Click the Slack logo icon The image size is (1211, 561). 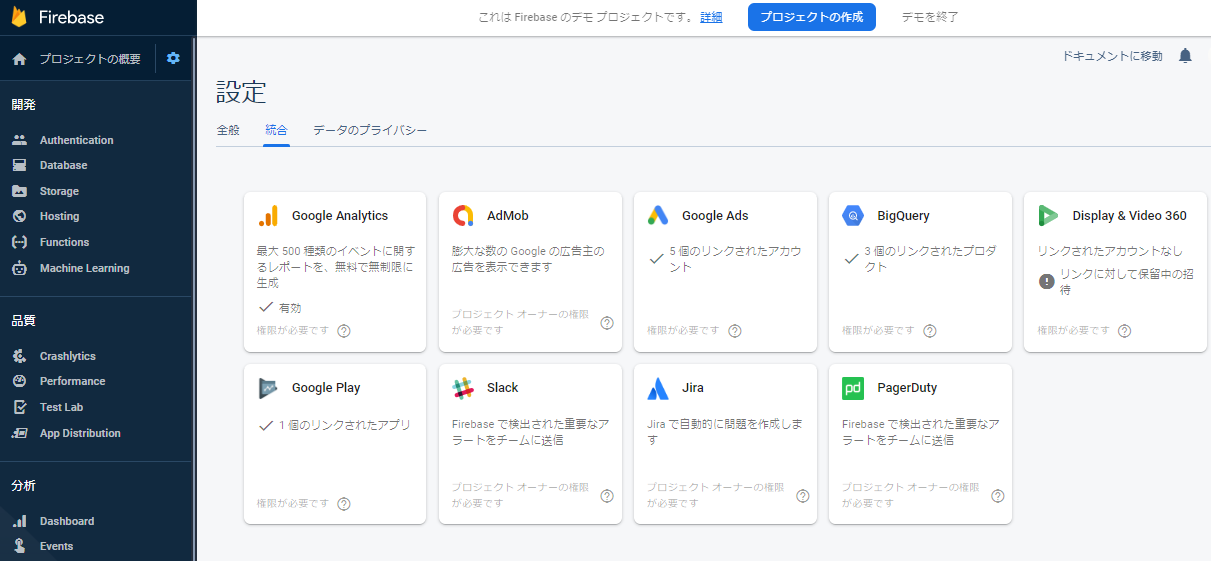pyautogui.click(x=463, y=388)
